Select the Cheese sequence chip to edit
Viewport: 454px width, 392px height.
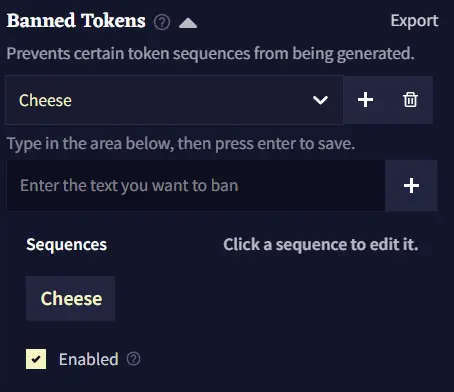point(71,298)
